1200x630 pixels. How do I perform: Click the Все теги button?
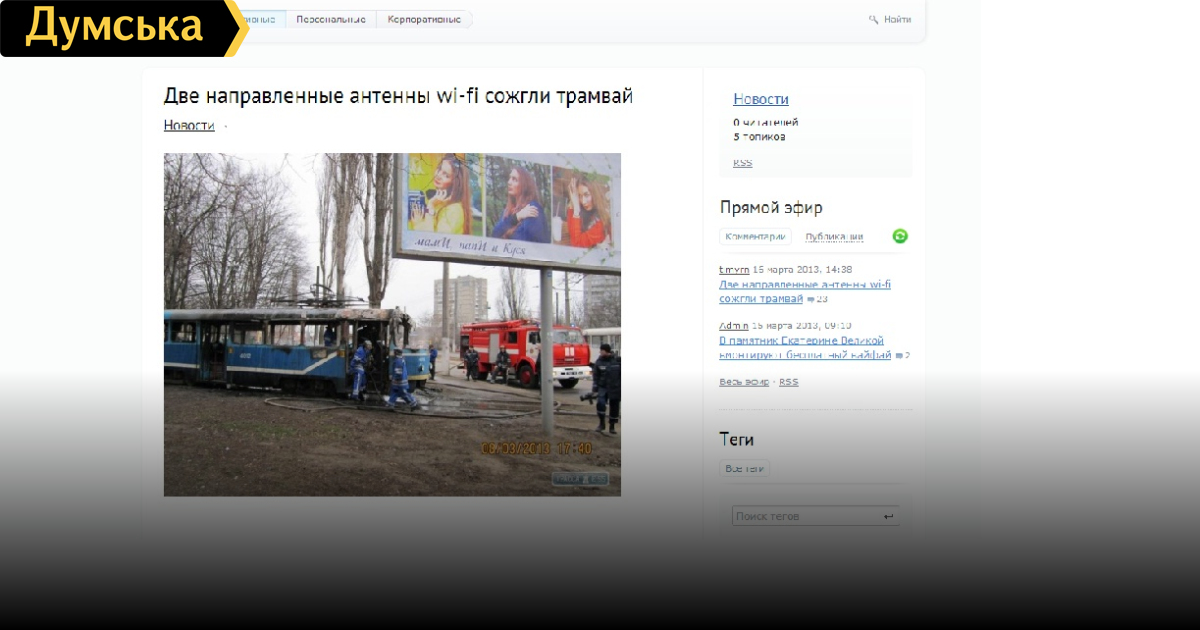pyautogui.click(x=744, y=468)
